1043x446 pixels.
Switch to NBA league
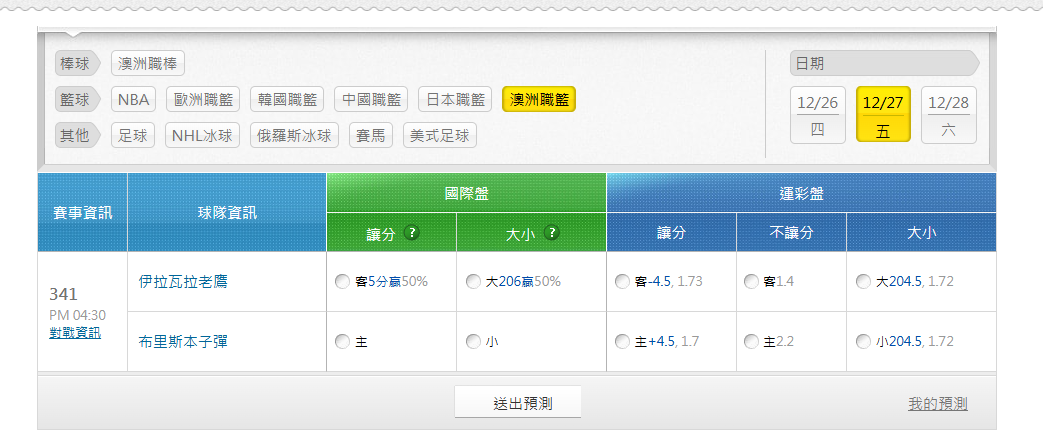point(133,100)
